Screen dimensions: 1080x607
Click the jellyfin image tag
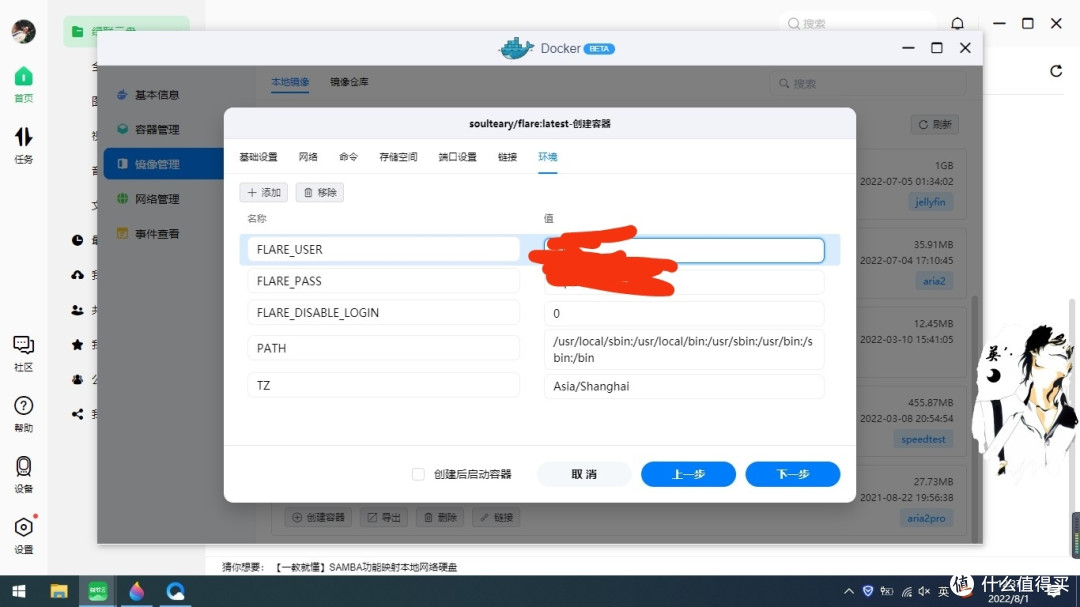(x=931, y=202)
